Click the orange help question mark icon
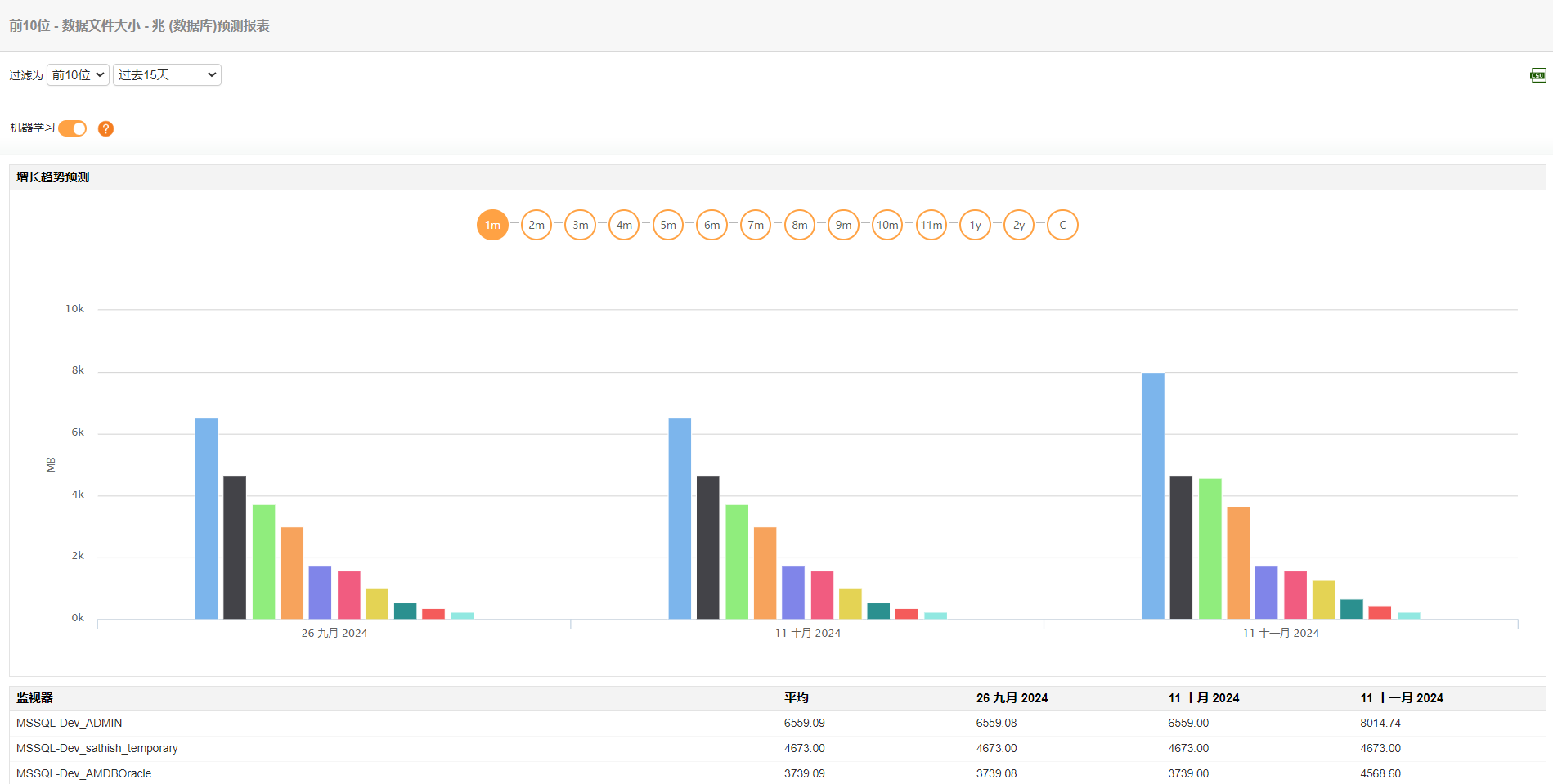 [x=105, y=128]
